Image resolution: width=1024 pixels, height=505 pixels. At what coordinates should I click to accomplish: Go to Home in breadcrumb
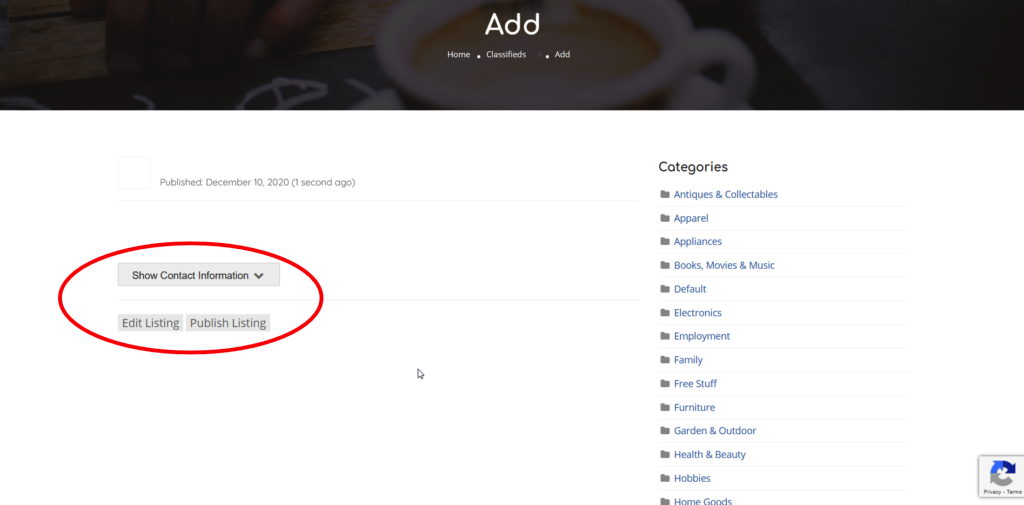pyautogui.click(x=458, y=55)
